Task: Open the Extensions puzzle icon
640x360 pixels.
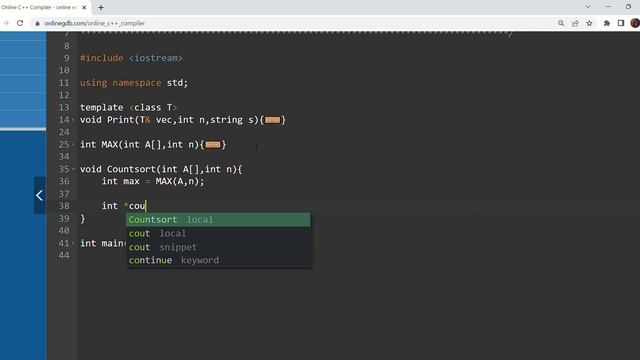Action: tap(607, 23)
